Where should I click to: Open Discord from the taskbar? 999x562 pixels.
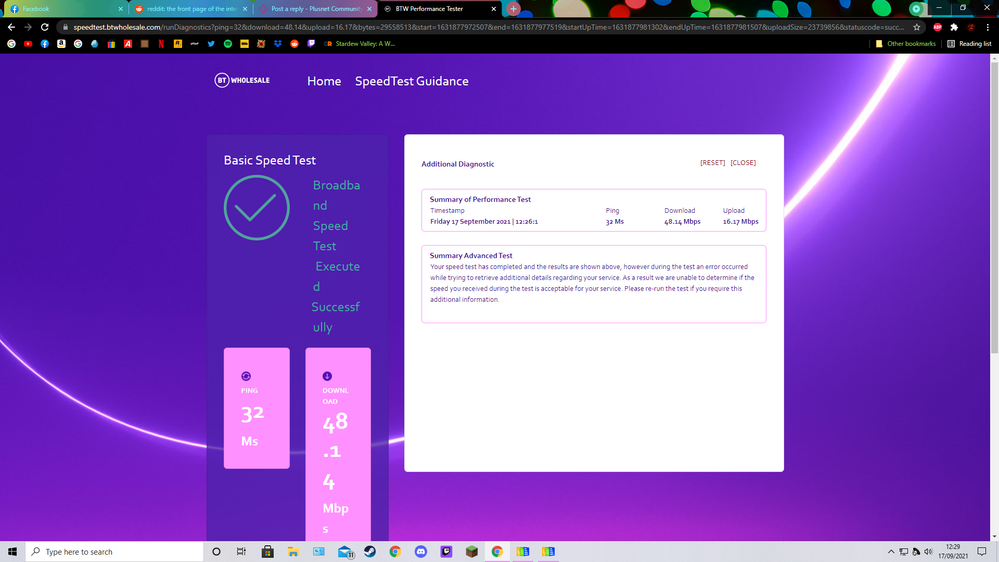tap(421, 551)
